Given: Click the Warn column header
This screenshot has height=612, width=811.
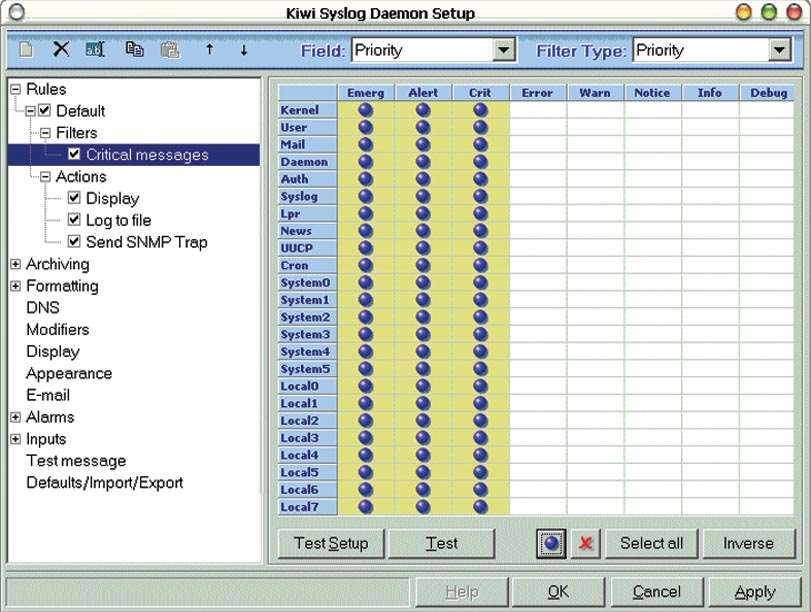Looking at the screenshot, I should [x=595, y=93].
